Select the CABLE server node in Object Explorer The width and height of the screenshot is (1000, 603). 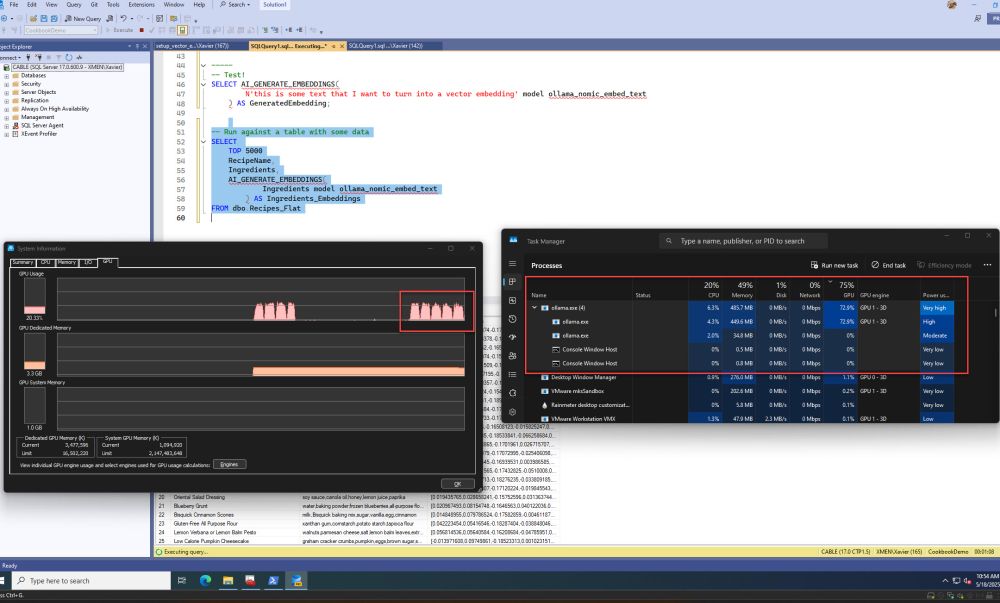click(x=67, y=67)
